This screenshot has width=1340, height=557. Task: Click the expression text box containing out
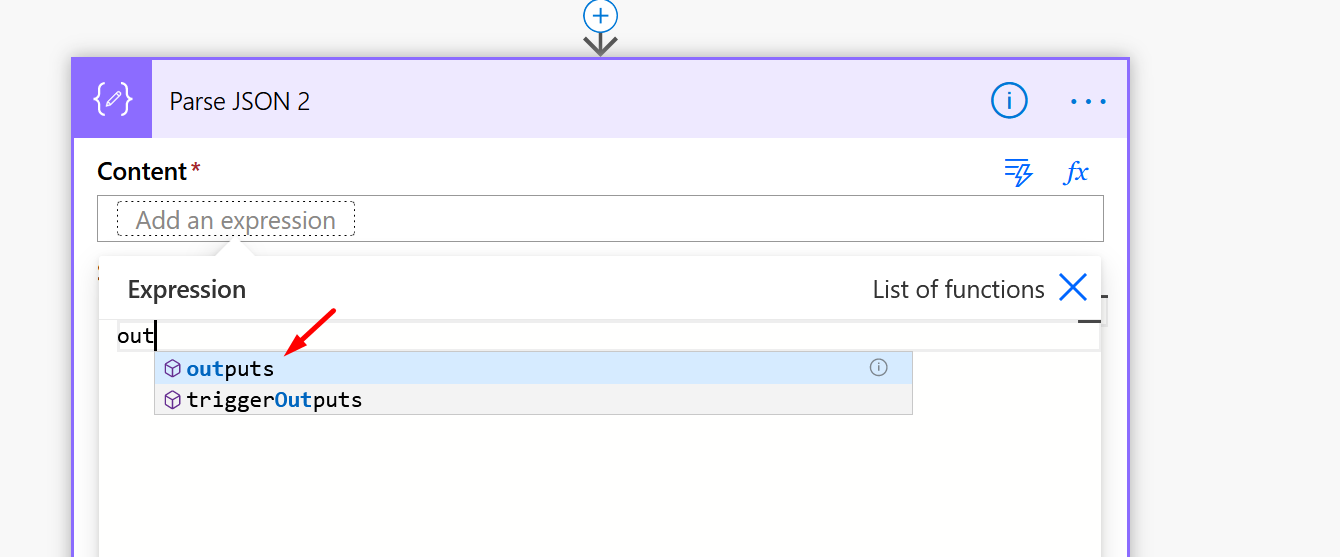coord(608,336)
